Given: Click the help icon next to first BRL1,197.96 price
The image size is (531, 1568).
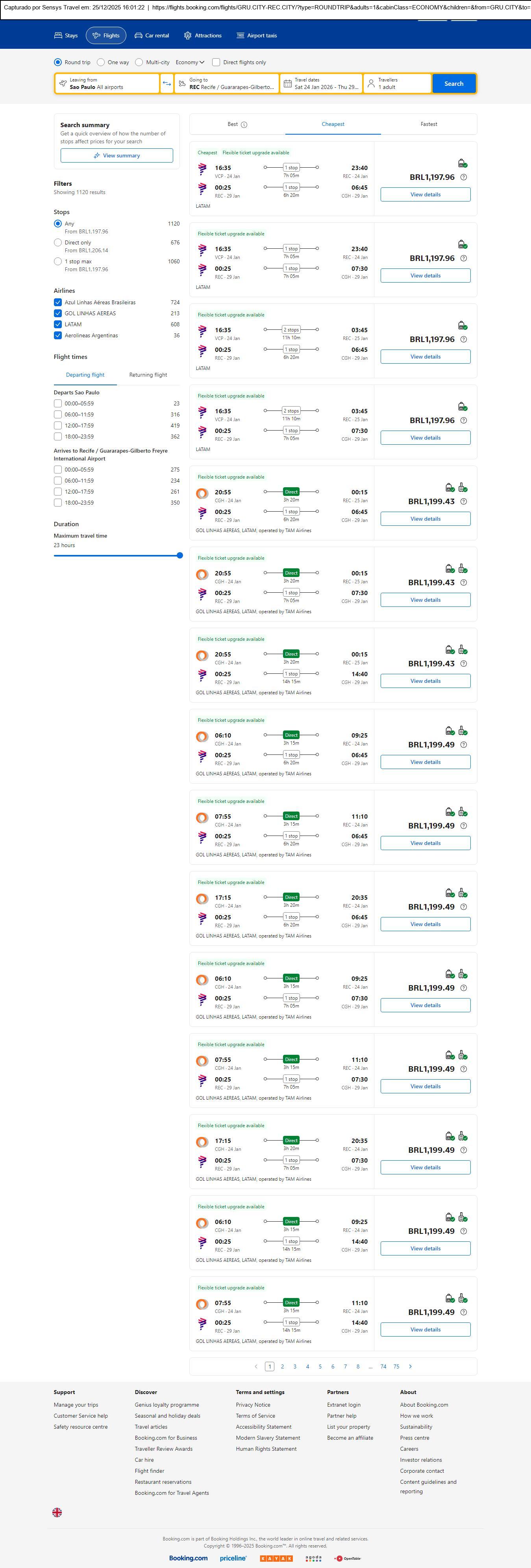Looking at the screenshot, I should tap(463, 177).
